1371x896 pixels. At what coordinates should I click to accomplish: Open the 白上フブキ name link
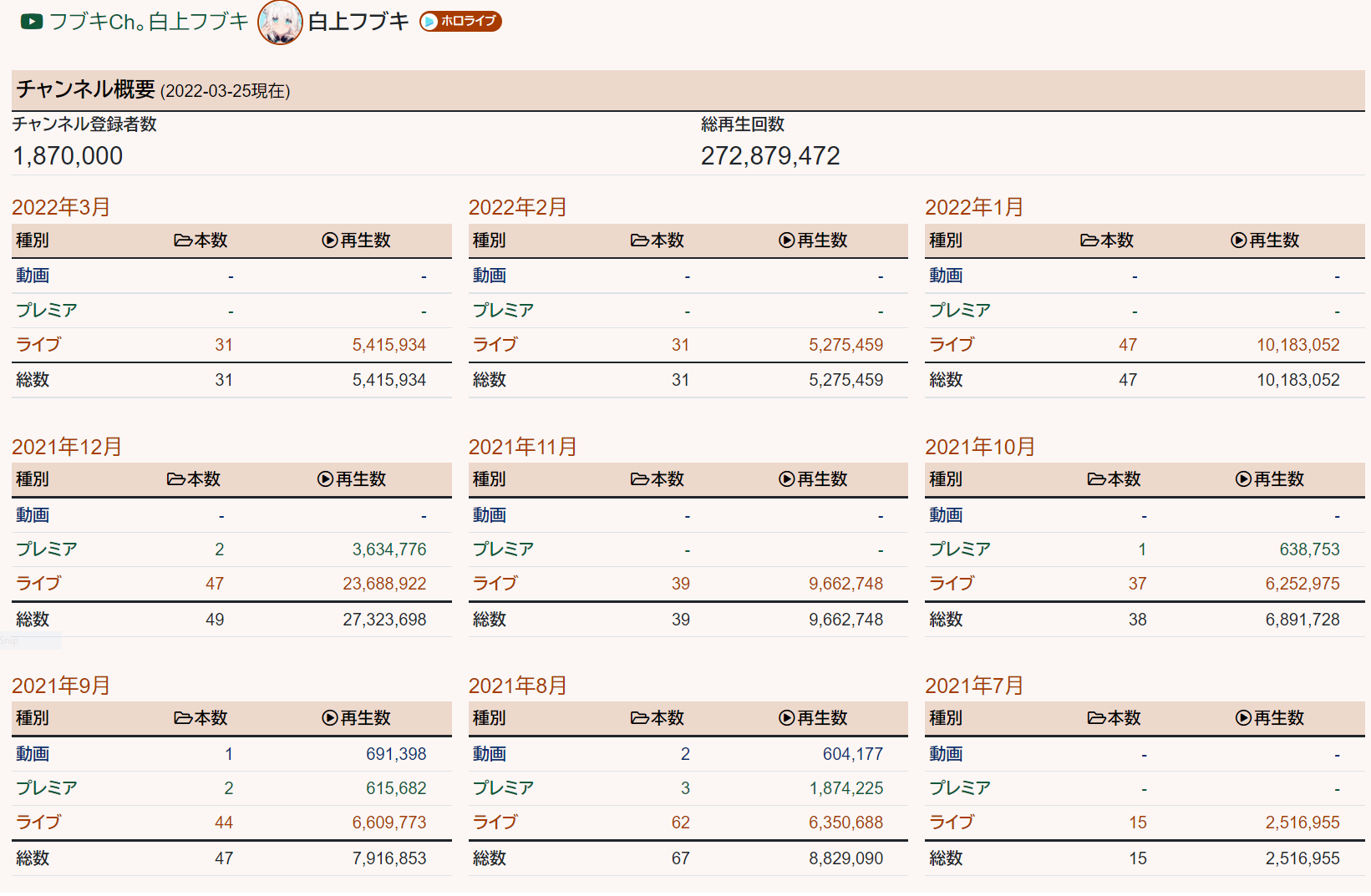click(x=358, y=22)
